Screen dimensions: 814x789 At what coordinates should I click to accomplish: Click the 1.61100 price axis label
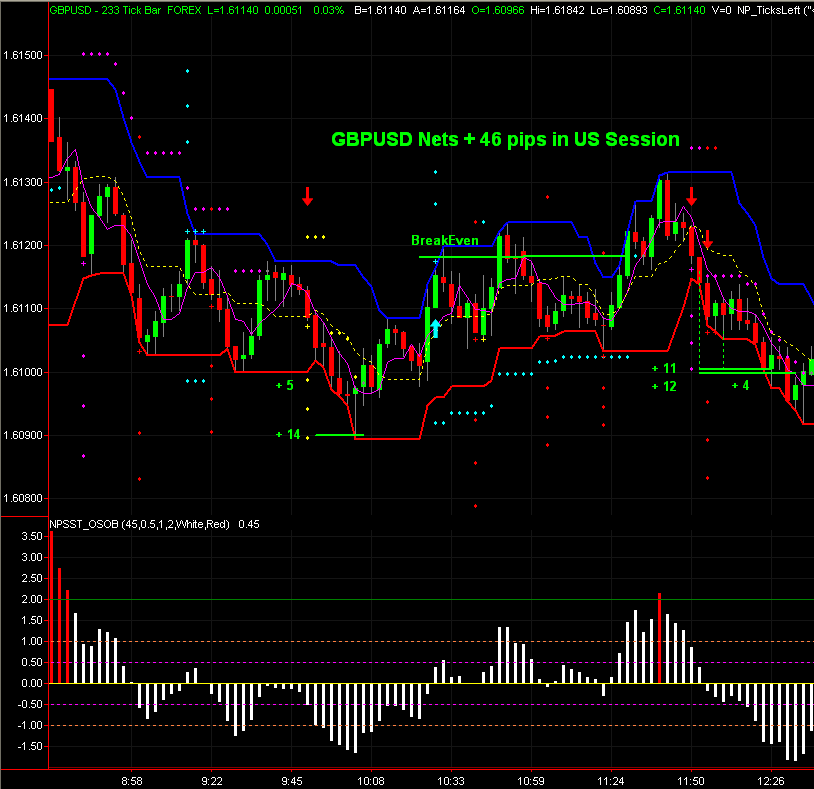point(23,308)
